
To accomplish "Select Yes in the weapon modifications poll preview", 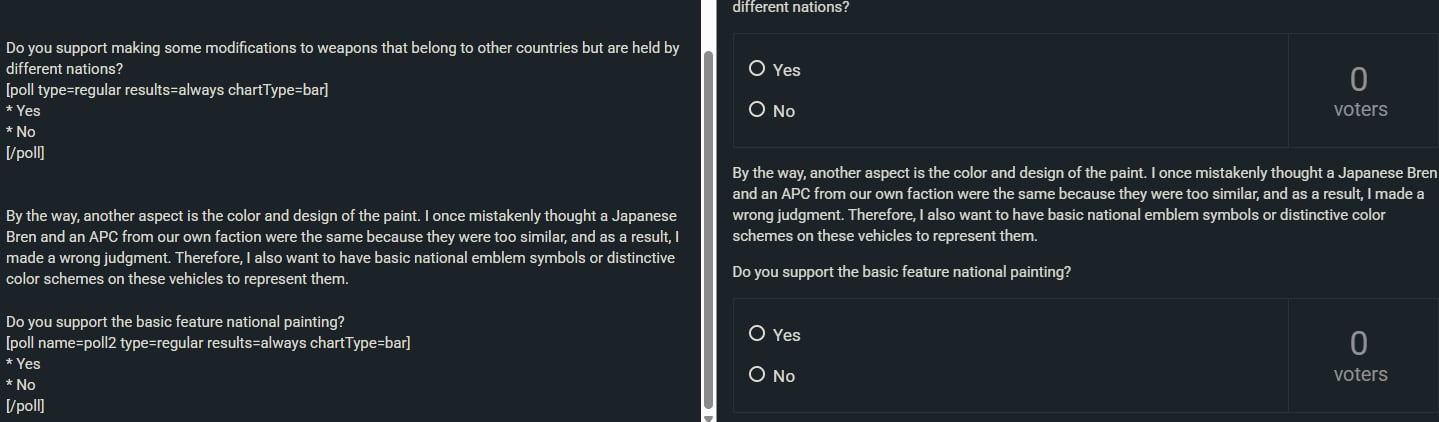I will point(757,69).
